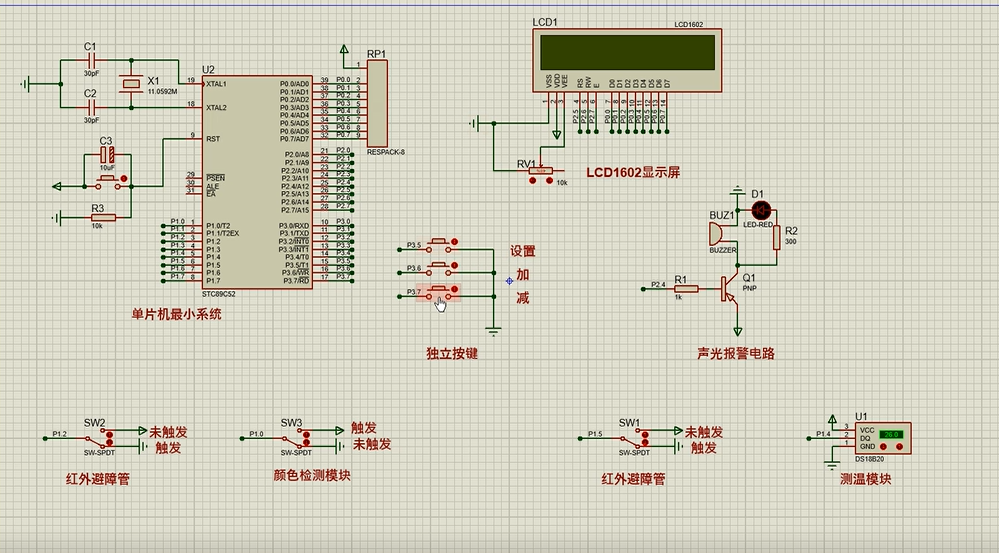The image size is (999, 553).
Task: Click right red button on DS18B20 sensor
Action: pyautogui.click(x=897, y=446)
